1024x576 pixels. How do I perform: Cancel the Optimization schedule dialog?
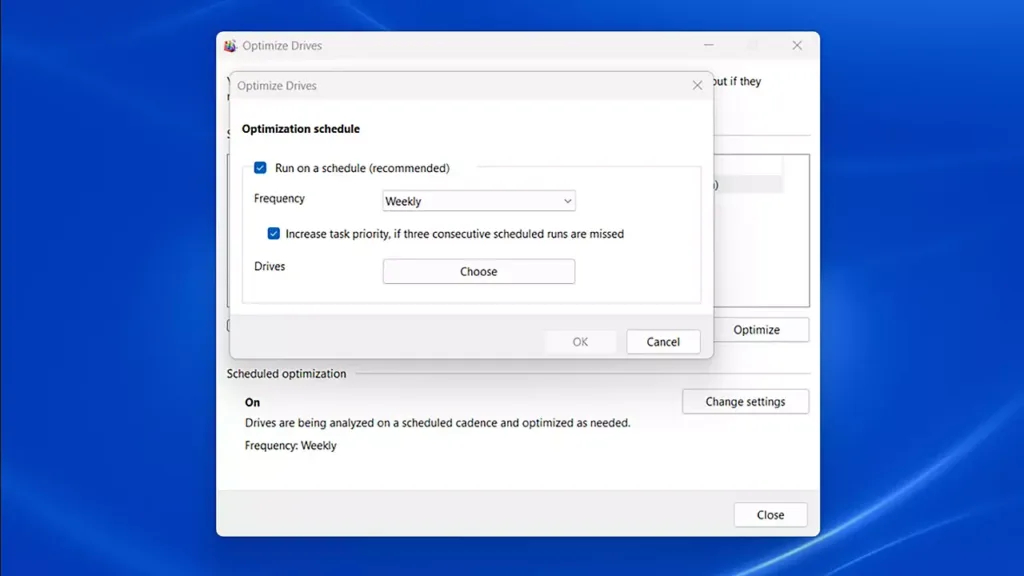click(x=663, y=342)
